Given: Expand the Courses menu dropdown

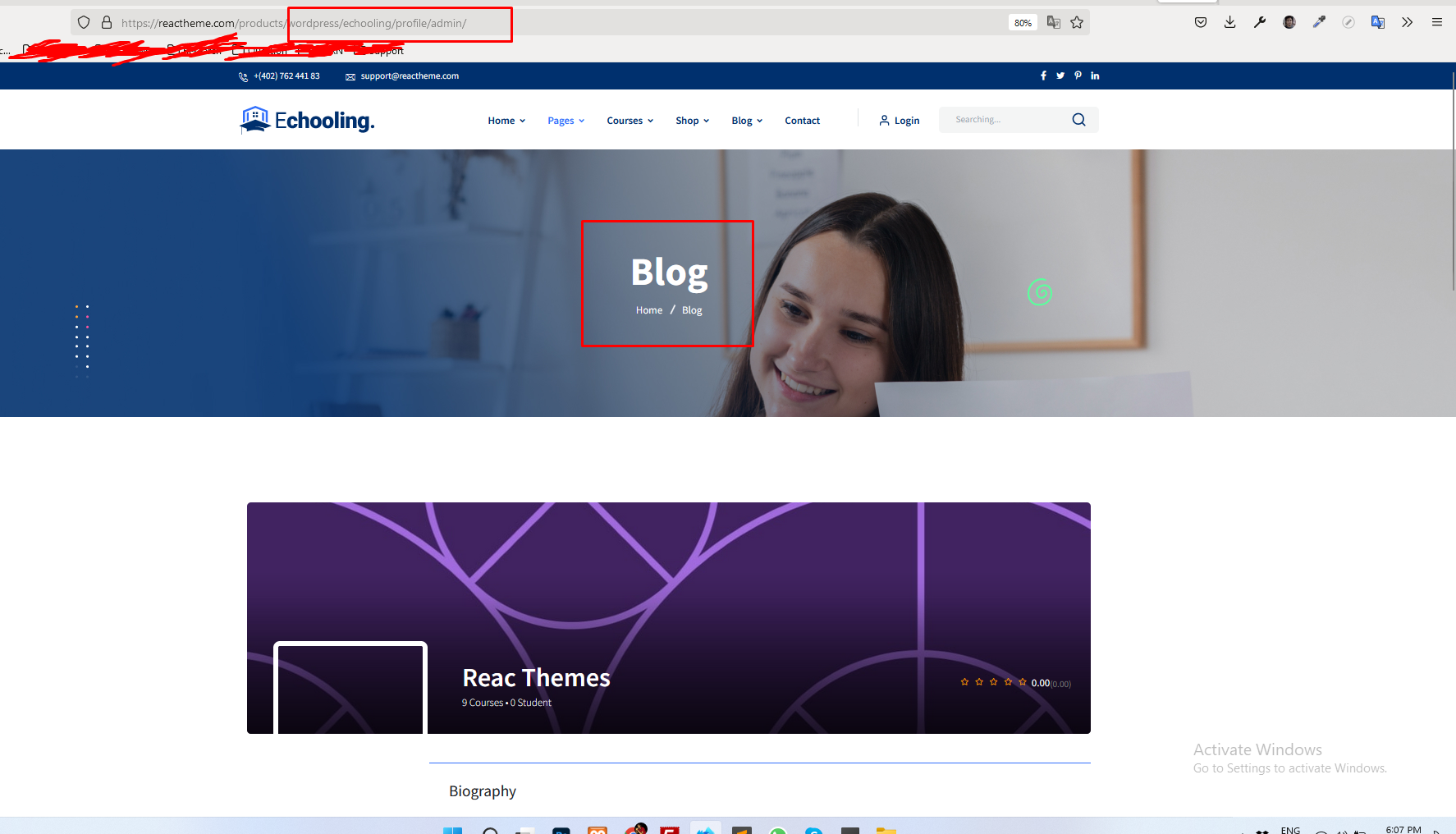Looking at the screenshot, I should coord(630,121).
